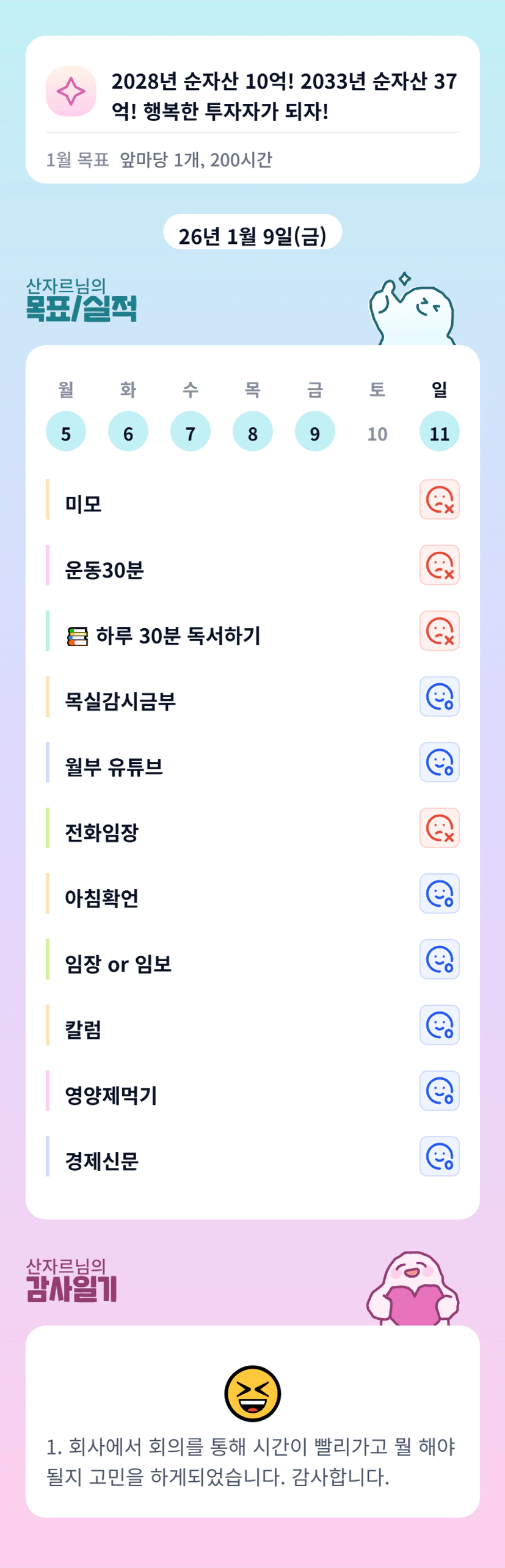The image size is (505, 1568).
Task: Click the 전화임장 sad face icon
Action: click(439, 828)
